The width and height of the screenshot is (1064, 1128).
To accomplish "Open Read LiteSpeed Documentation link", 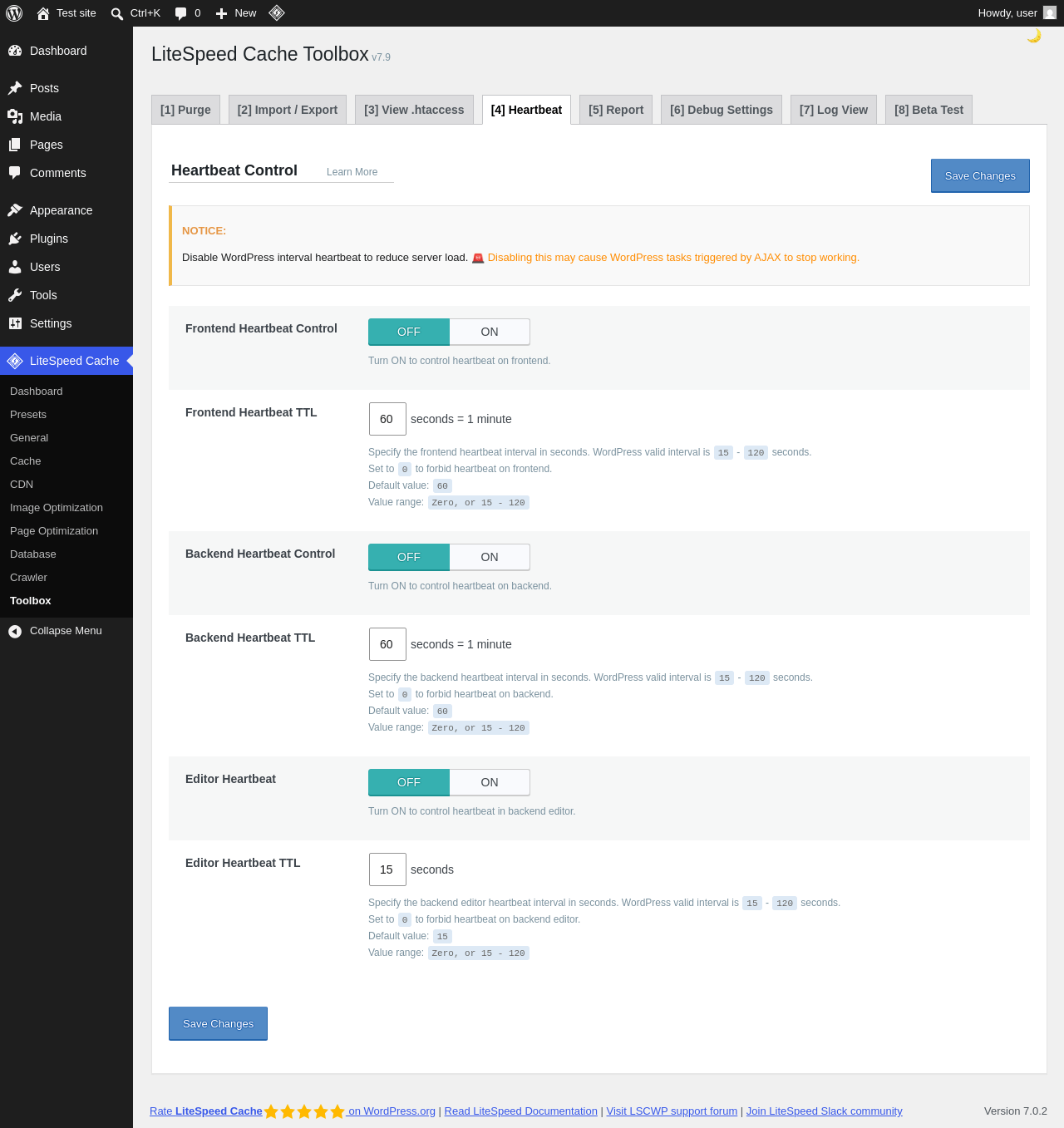I will 520,1111.
